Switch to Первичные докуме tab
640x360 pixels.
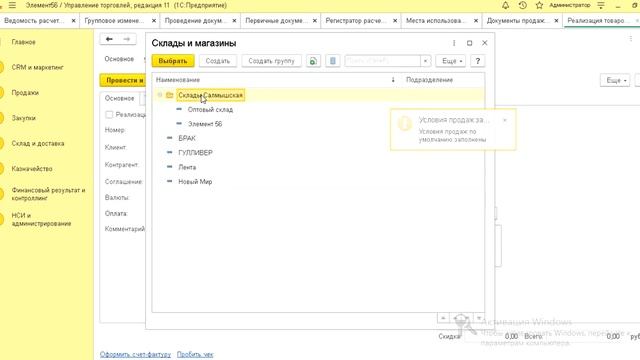click(x=276, y=20)
